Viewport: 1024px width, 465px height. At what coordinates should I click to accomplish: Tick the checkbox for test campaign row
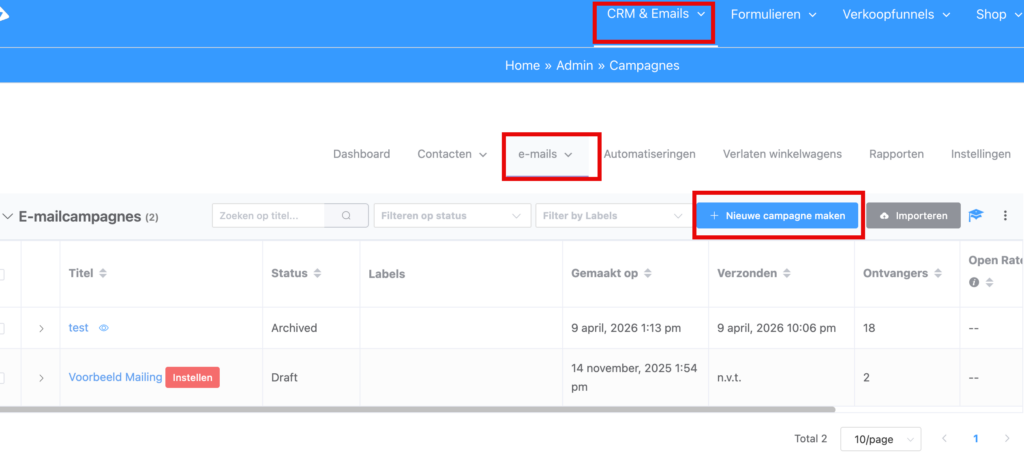tap(3, 328)
